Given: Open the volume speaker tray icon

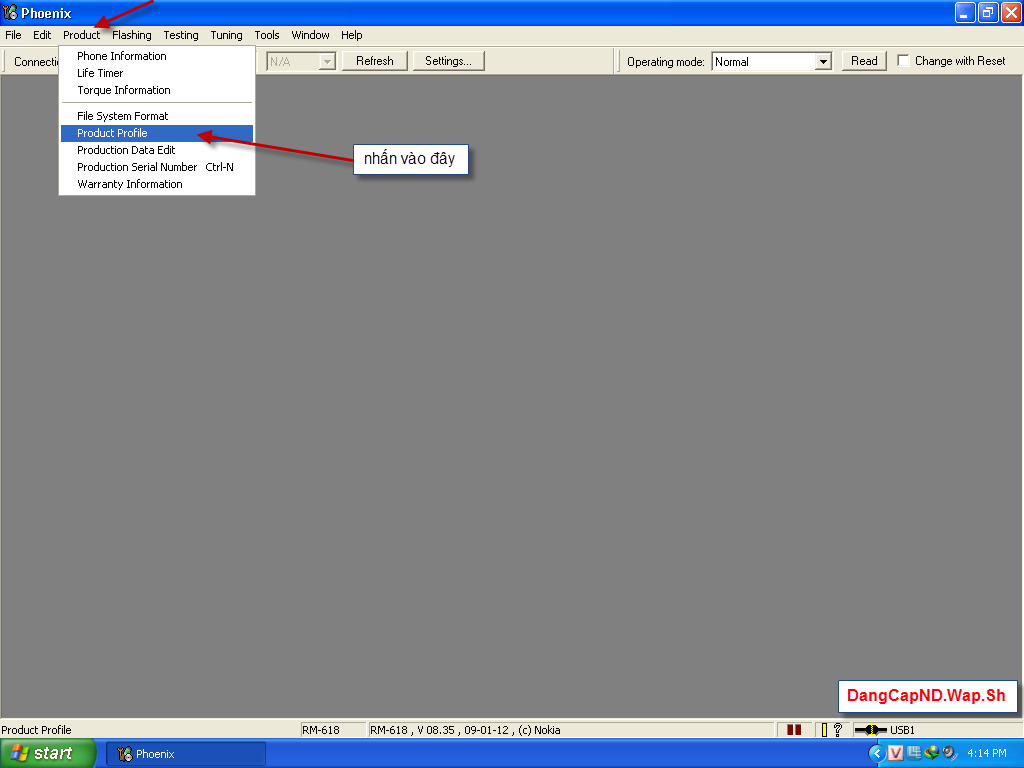Looking at the screenshot, I should 949,753.
